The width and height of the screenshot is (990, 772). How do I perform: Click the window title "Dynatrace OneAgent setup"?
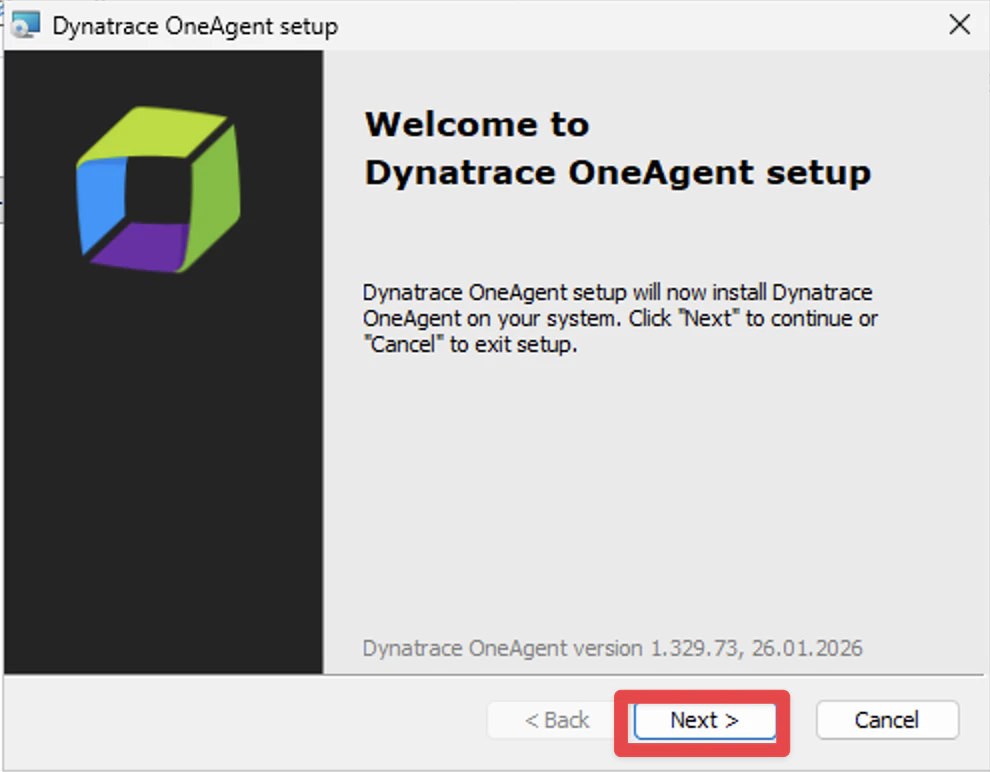195,27
